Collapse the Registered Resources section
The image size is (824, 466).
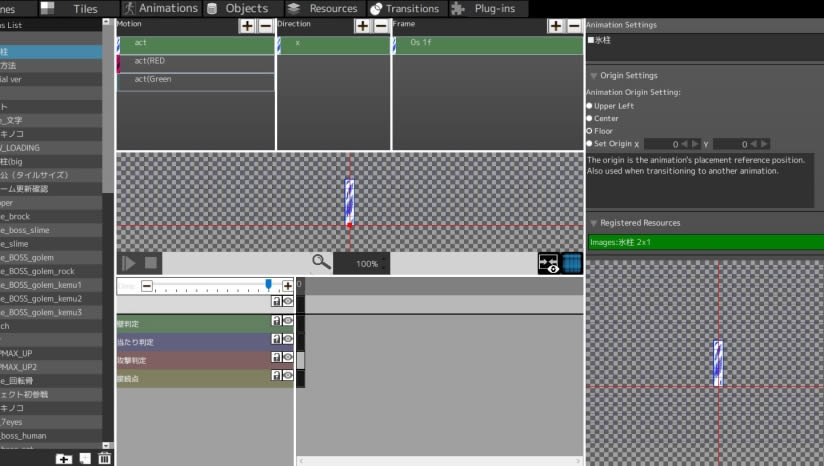594,223
